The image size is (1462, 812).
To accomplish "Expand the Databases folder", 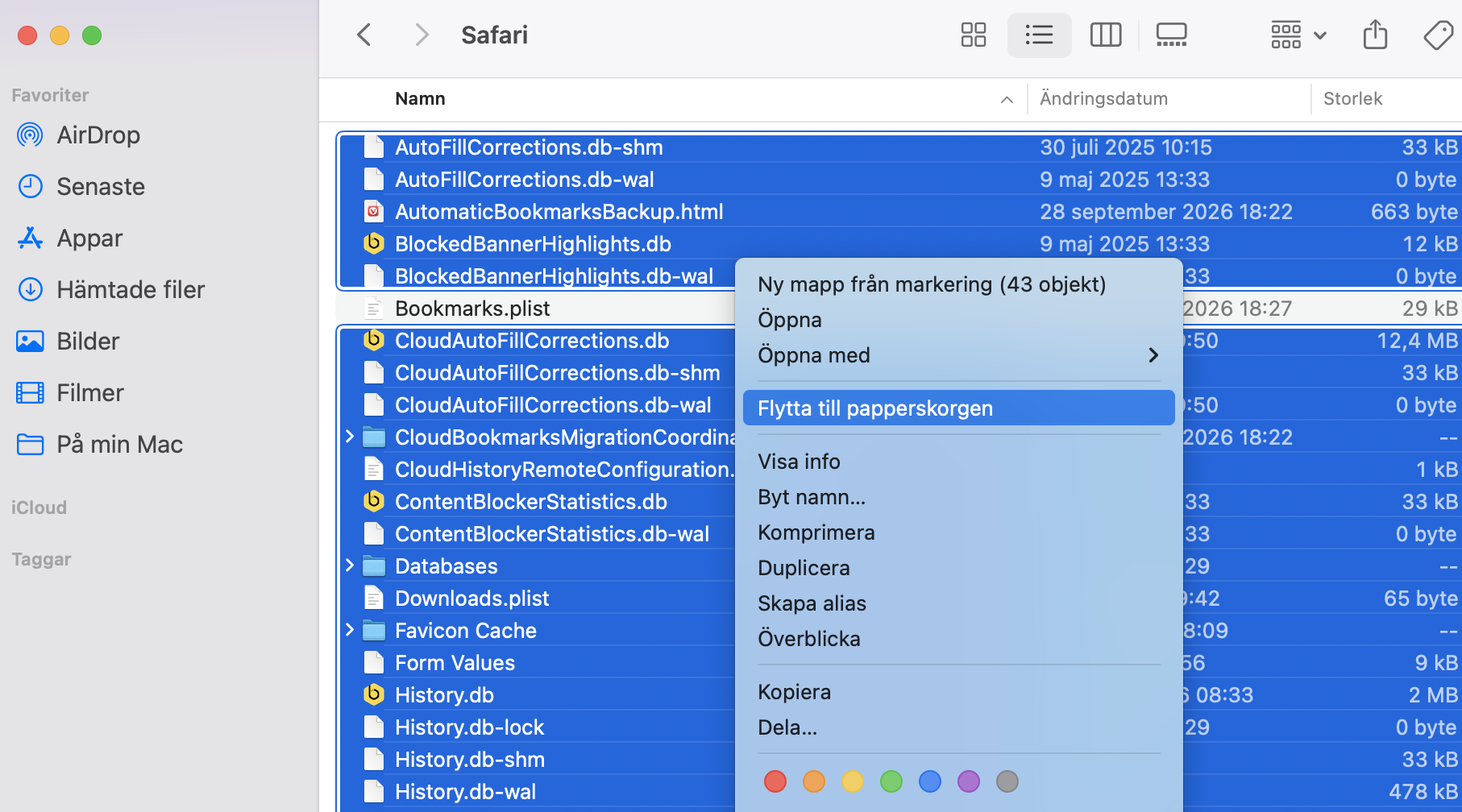I will tap(350, 565).
